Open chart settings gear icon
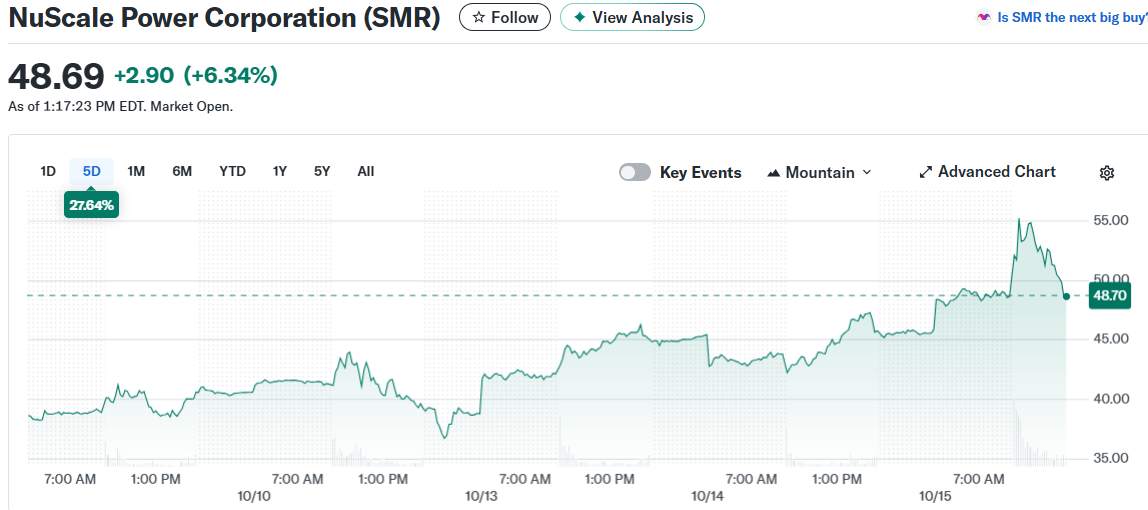The height and width of the screenshot is (510, 1148). (1107, 173)
